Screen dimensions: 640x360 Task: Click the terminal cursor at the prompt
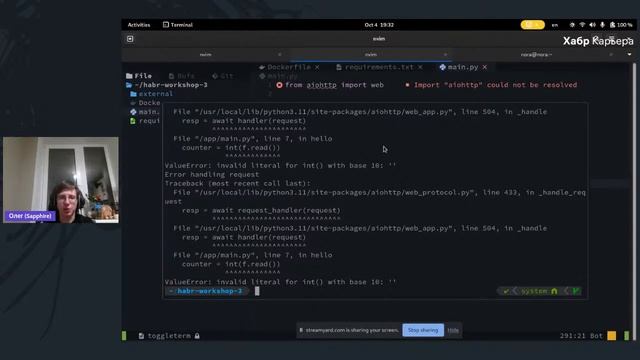click(257, 291)
